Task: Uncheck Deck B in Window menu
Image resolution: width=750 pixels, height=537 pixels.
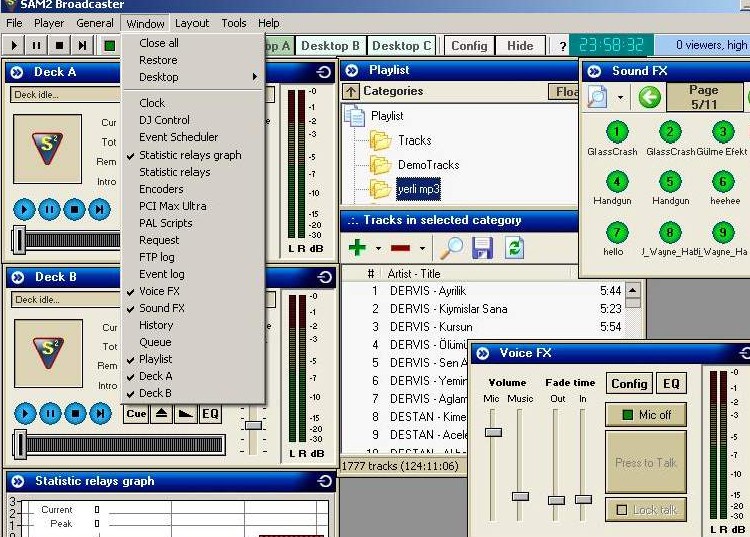Action: coord(155,393)
